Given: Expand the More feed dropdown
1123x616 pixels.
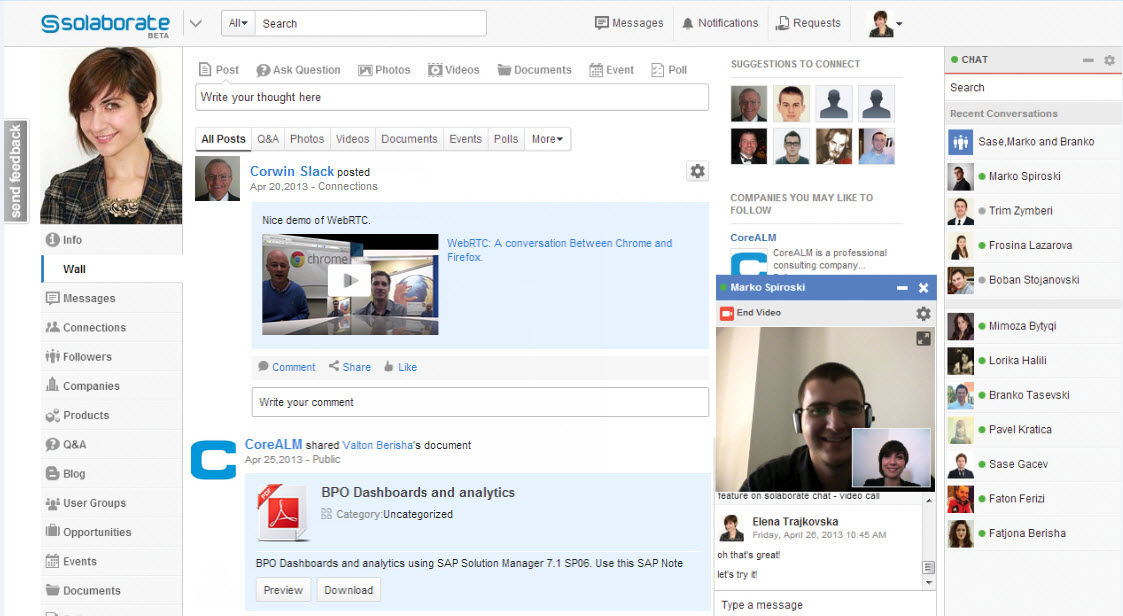Looking at the screenshot, I should click(x=547, y=139).
